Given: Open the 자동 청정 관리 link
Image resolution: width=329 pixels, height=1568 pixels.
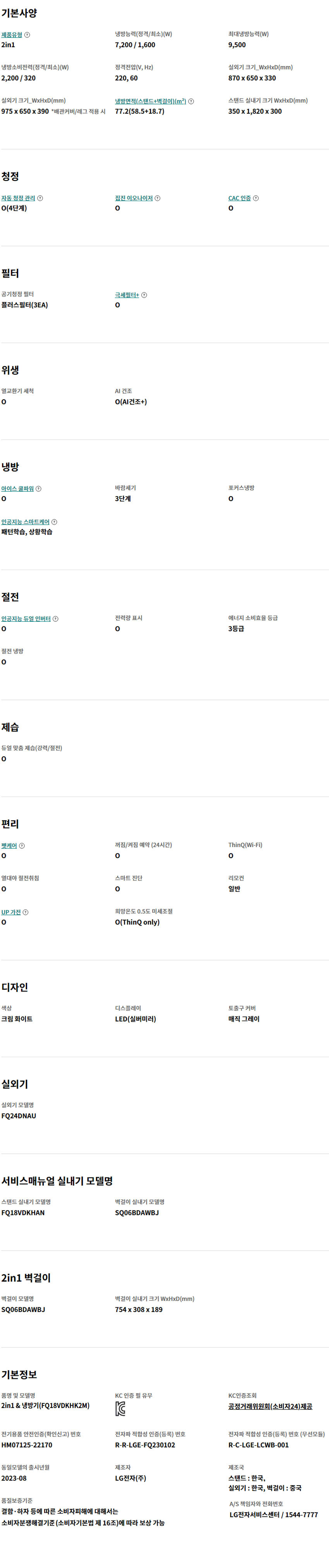Looking at the screenshot, I should tap(18, 198).
